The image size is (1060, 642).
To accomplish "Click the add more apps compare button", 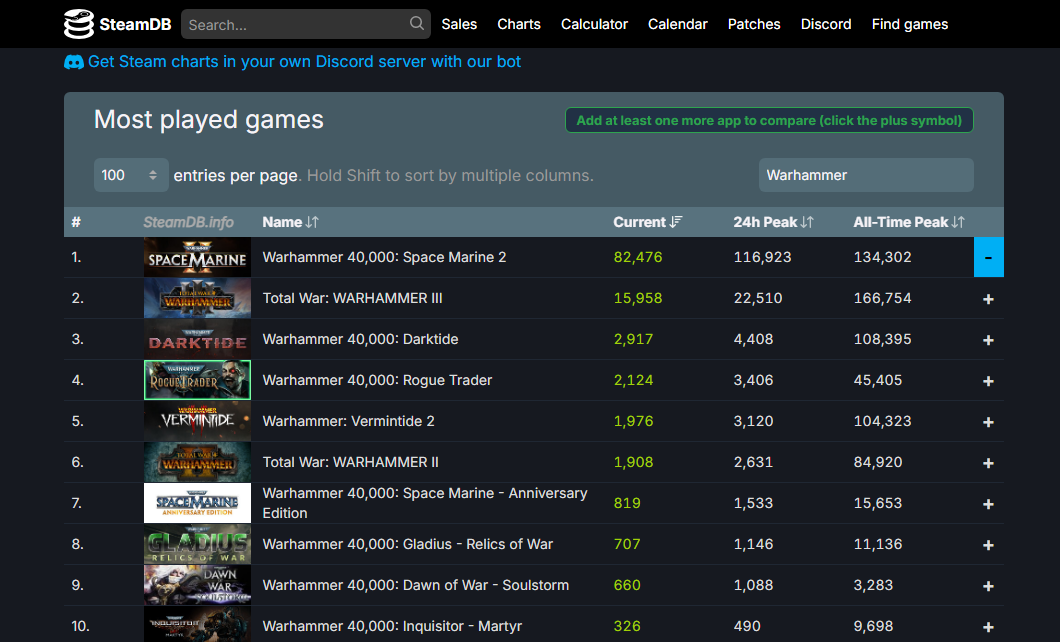I will click(x=769, y=120).
